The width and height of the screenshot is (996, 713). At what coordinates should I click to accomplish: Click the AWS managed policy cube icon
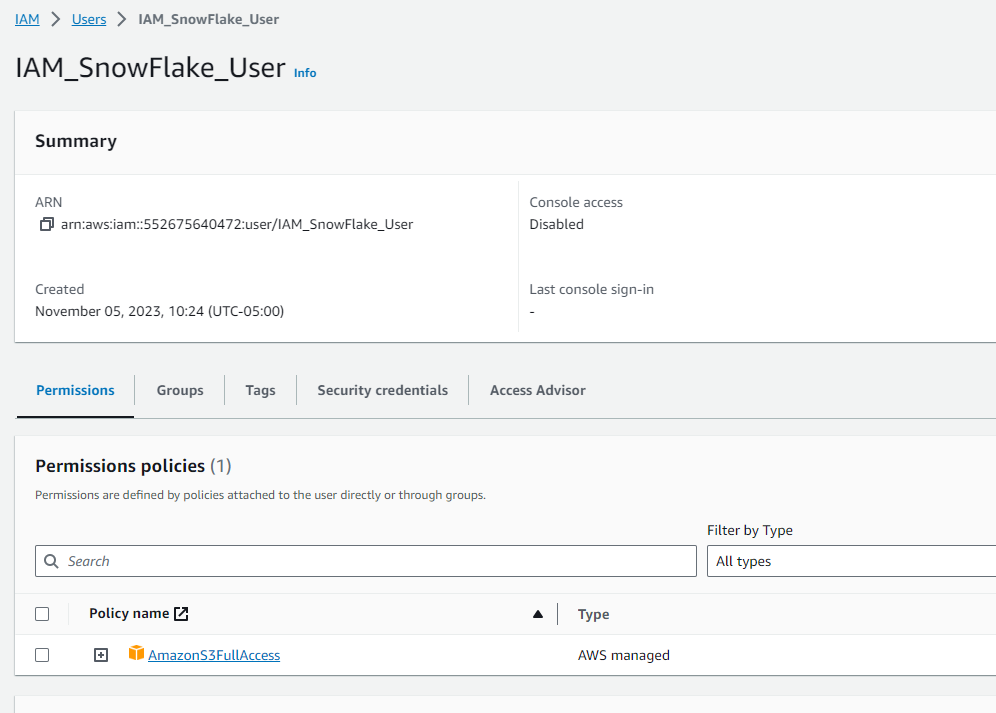(x=136, y=655)
